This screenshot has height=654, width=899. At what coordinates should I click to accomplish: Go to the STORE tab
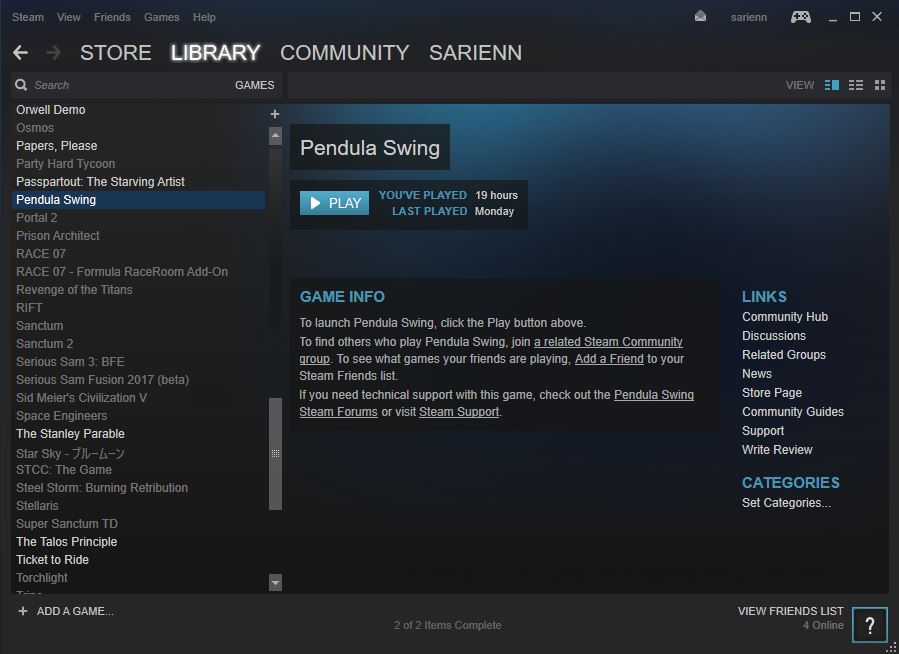(x=116, y=53)
